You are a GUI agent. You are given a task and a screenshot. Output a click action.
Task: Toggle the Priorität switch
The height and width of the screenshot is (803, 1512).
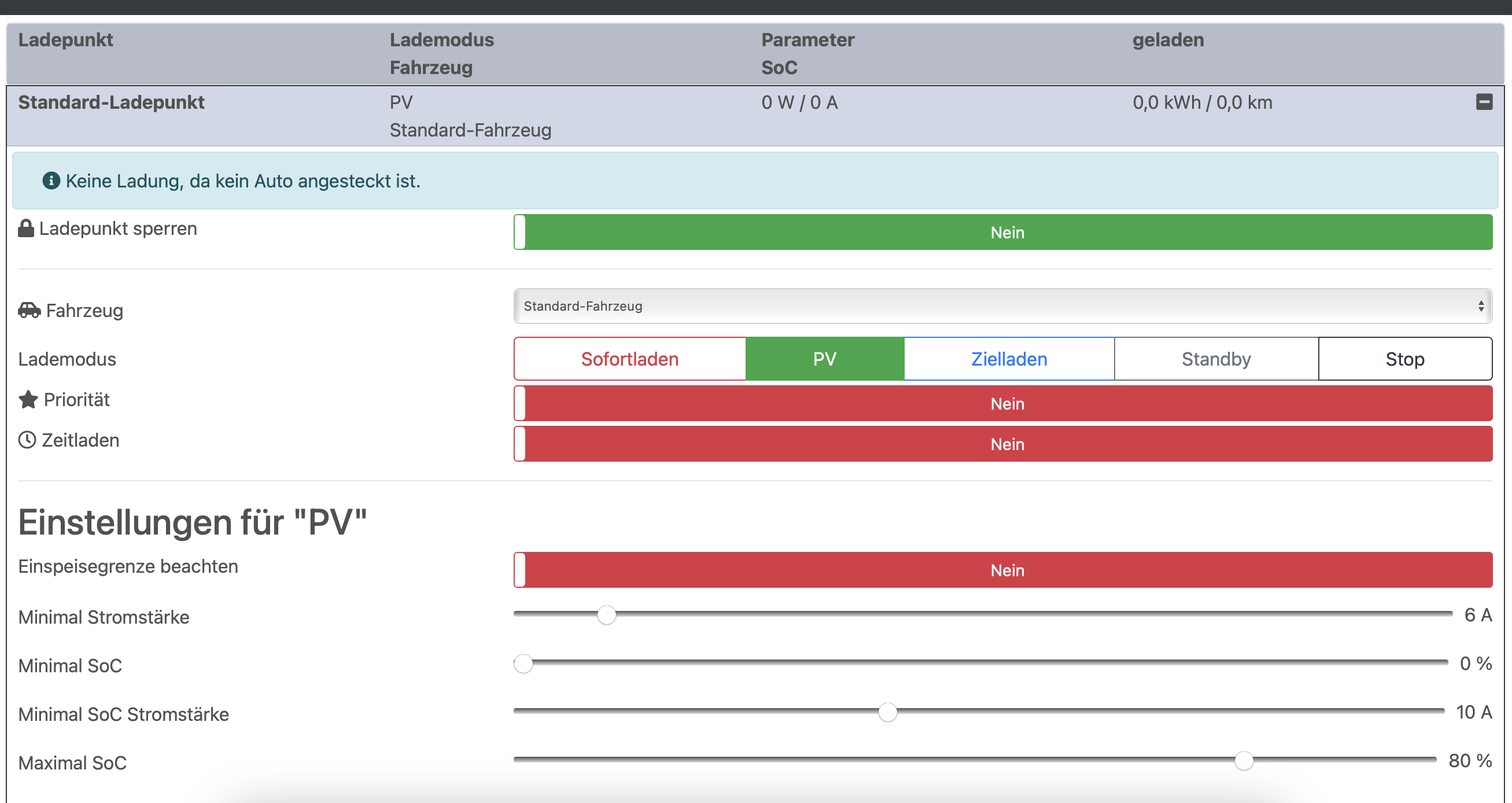click(1002, 404)
